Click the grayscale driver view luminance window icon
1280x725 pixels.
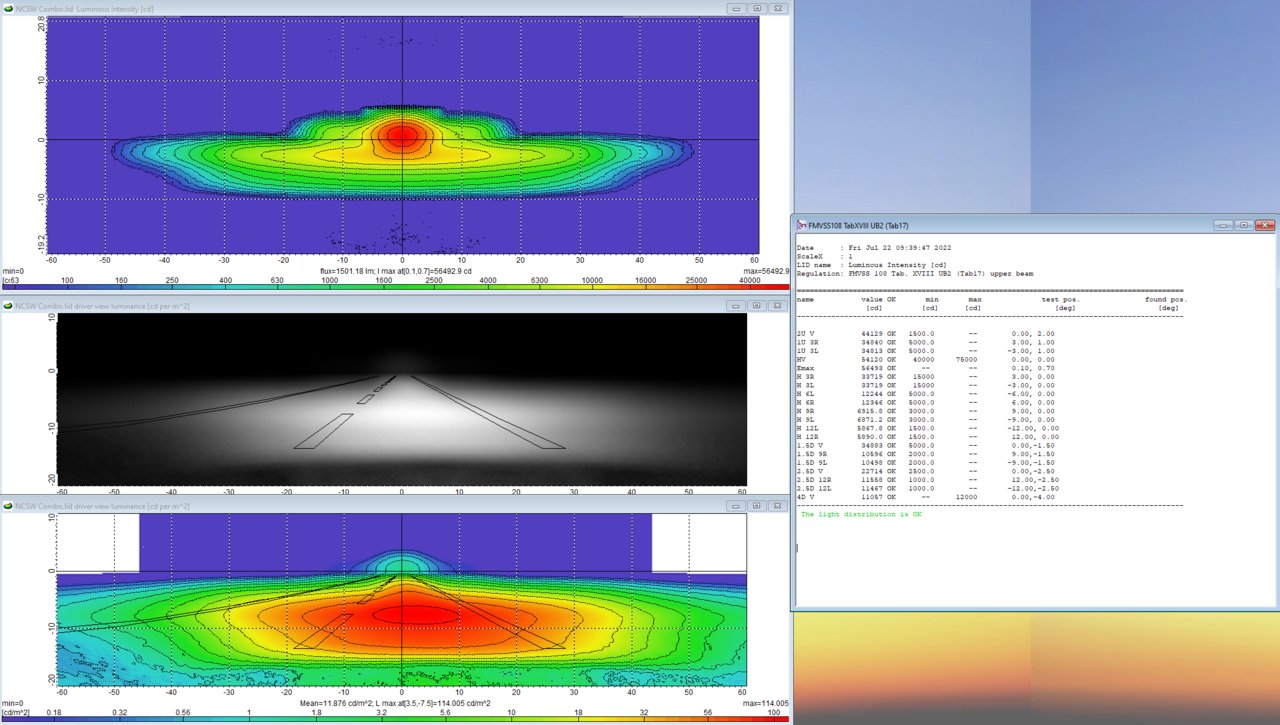[9, 305]
